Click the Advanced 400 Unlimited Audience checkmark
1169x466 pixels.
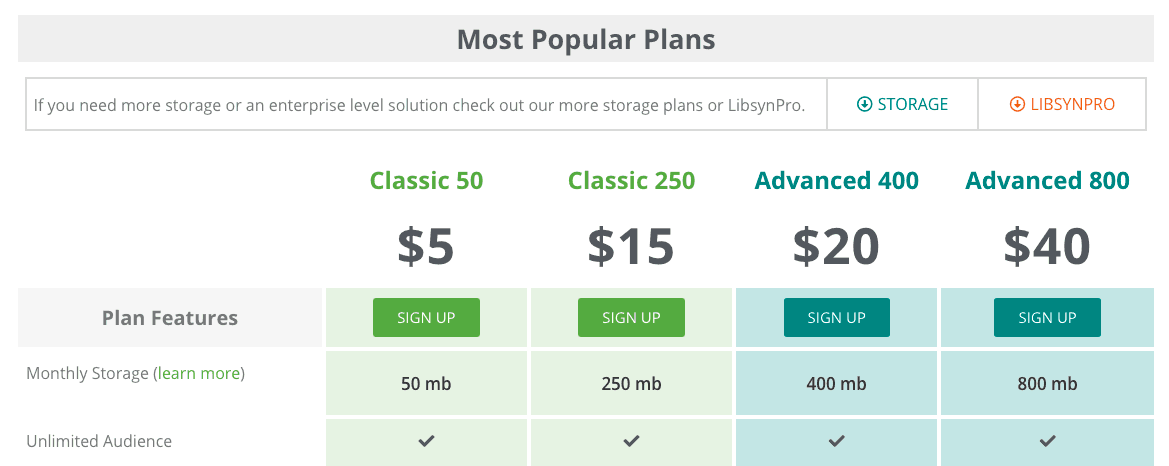[x=836, y=441]
